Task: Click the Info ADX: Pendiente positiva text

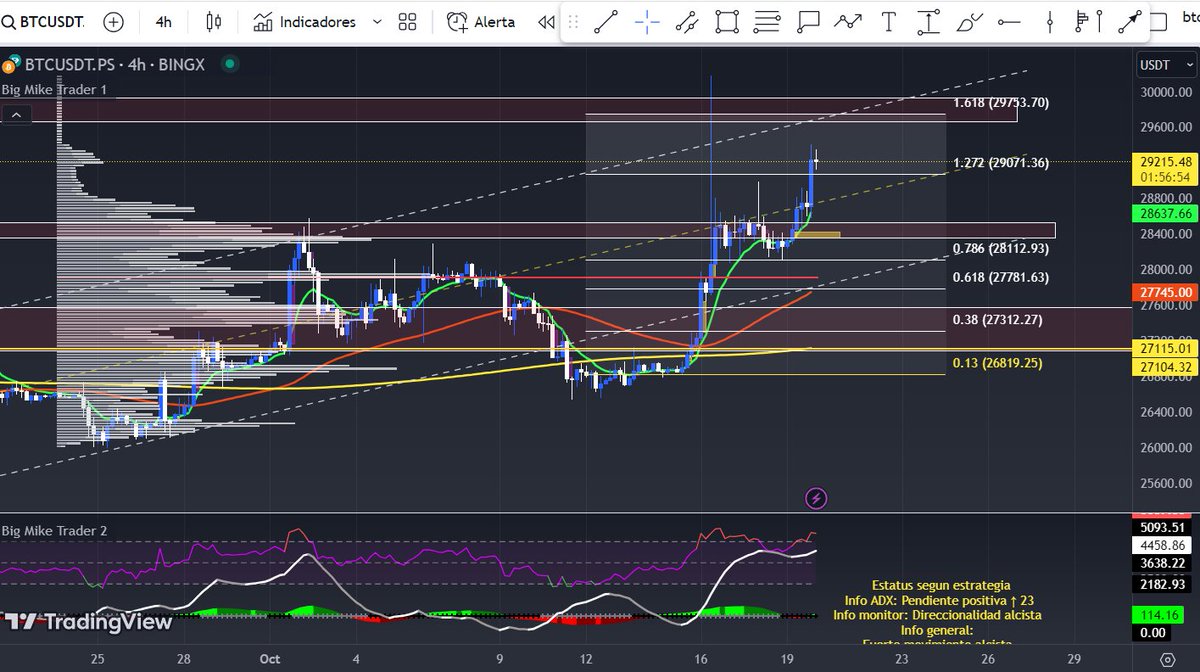Action: [941, 600]
